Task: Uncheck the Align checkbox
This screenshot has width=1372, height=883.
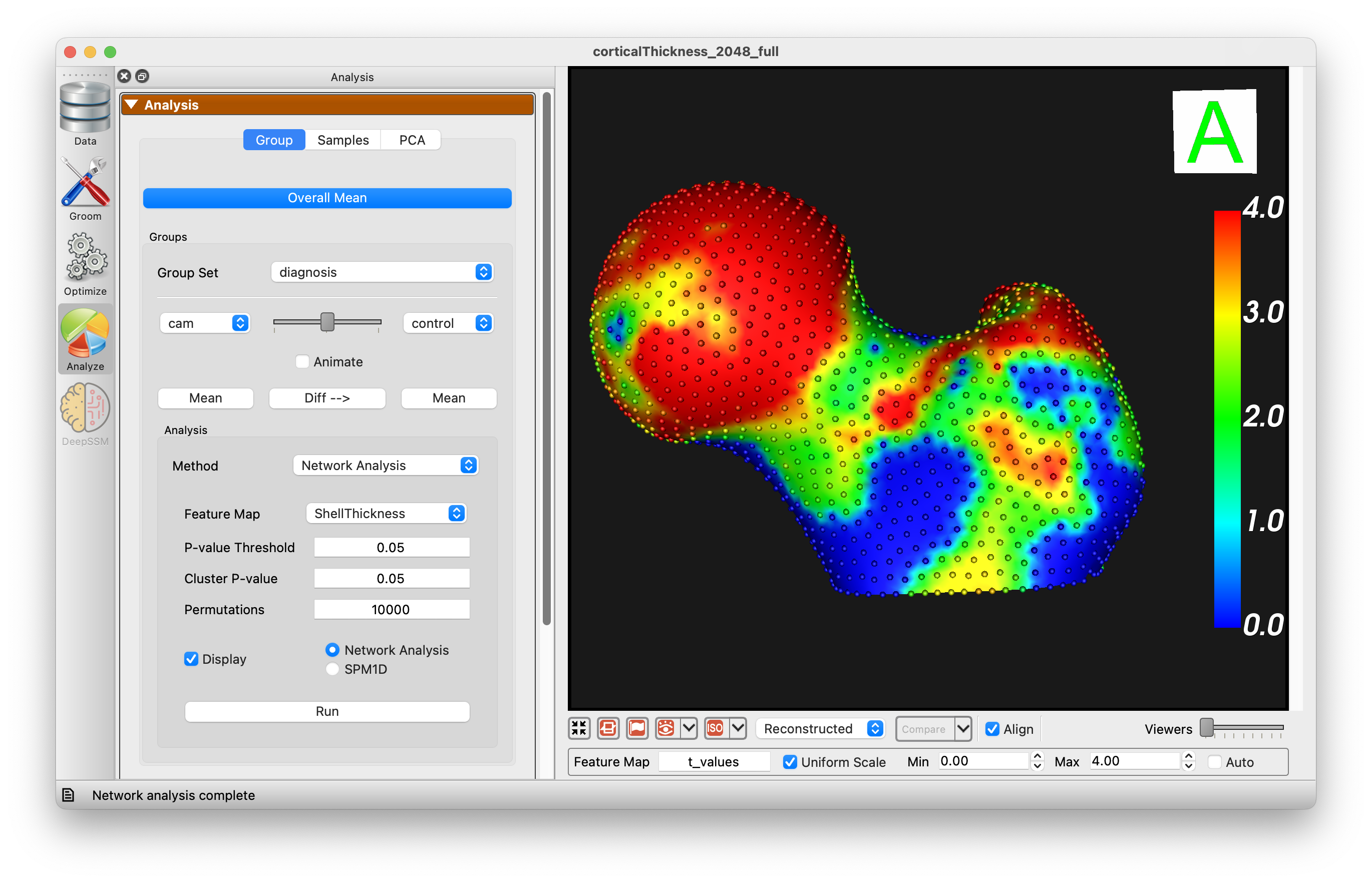Action: (x=992, y=729)
